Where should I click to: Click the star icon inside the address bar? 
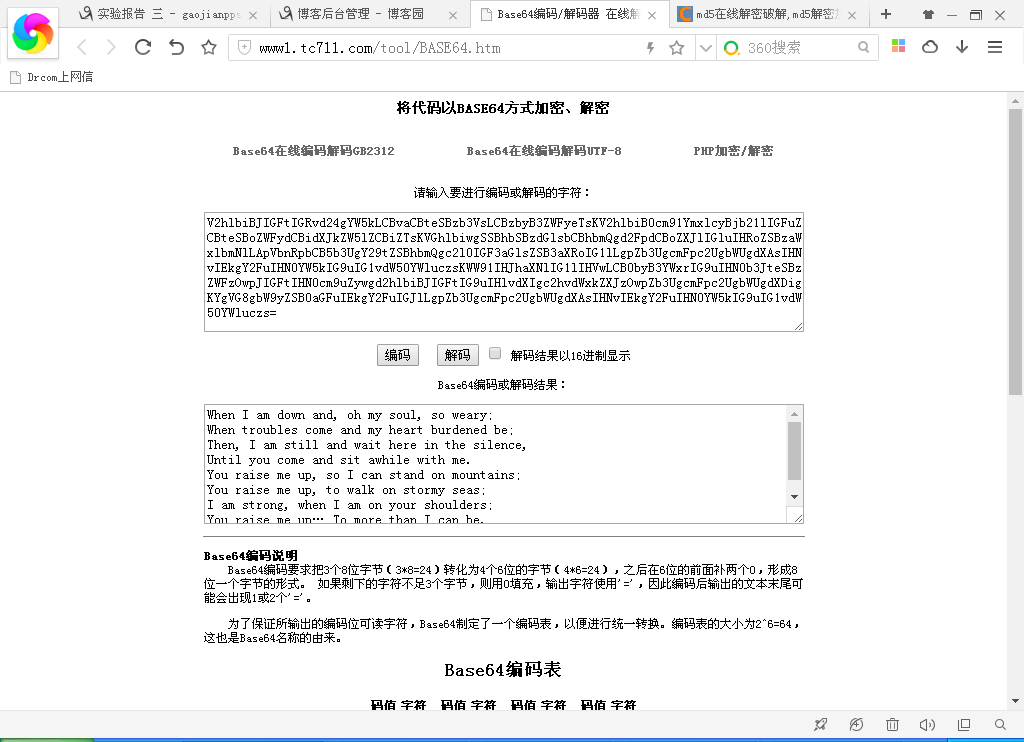[x=677, y=48]
